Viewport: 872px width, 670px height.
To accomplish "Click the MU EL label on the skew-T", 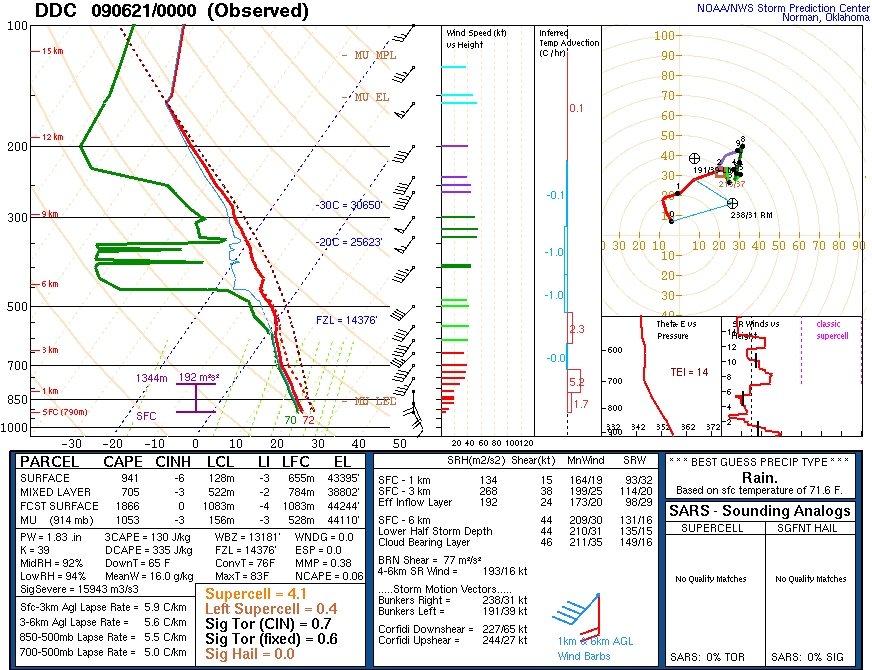I will coord(366,97).
